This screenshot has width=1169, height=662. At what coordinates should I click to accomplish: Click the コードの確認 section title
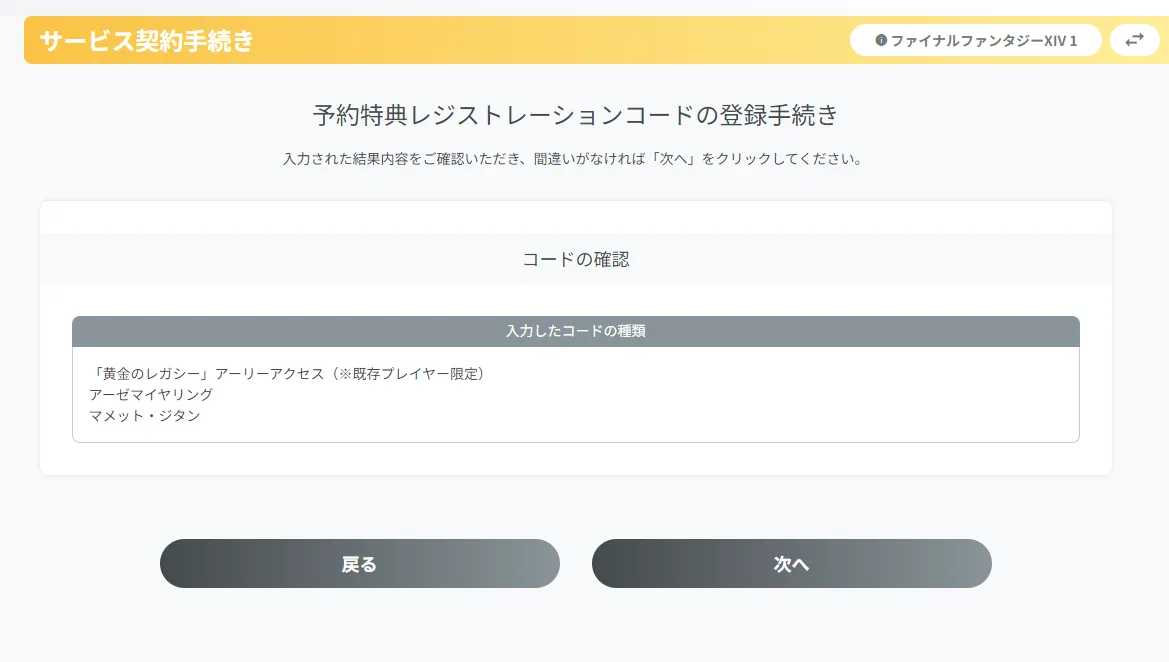(x=575, y=259)
